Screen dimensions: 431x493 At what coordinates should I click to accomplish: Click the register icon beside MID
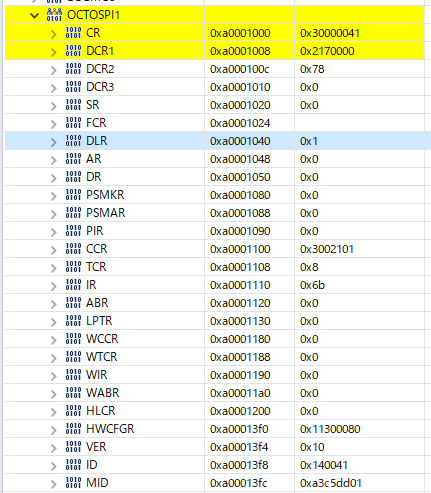click(x=73, y=483)
